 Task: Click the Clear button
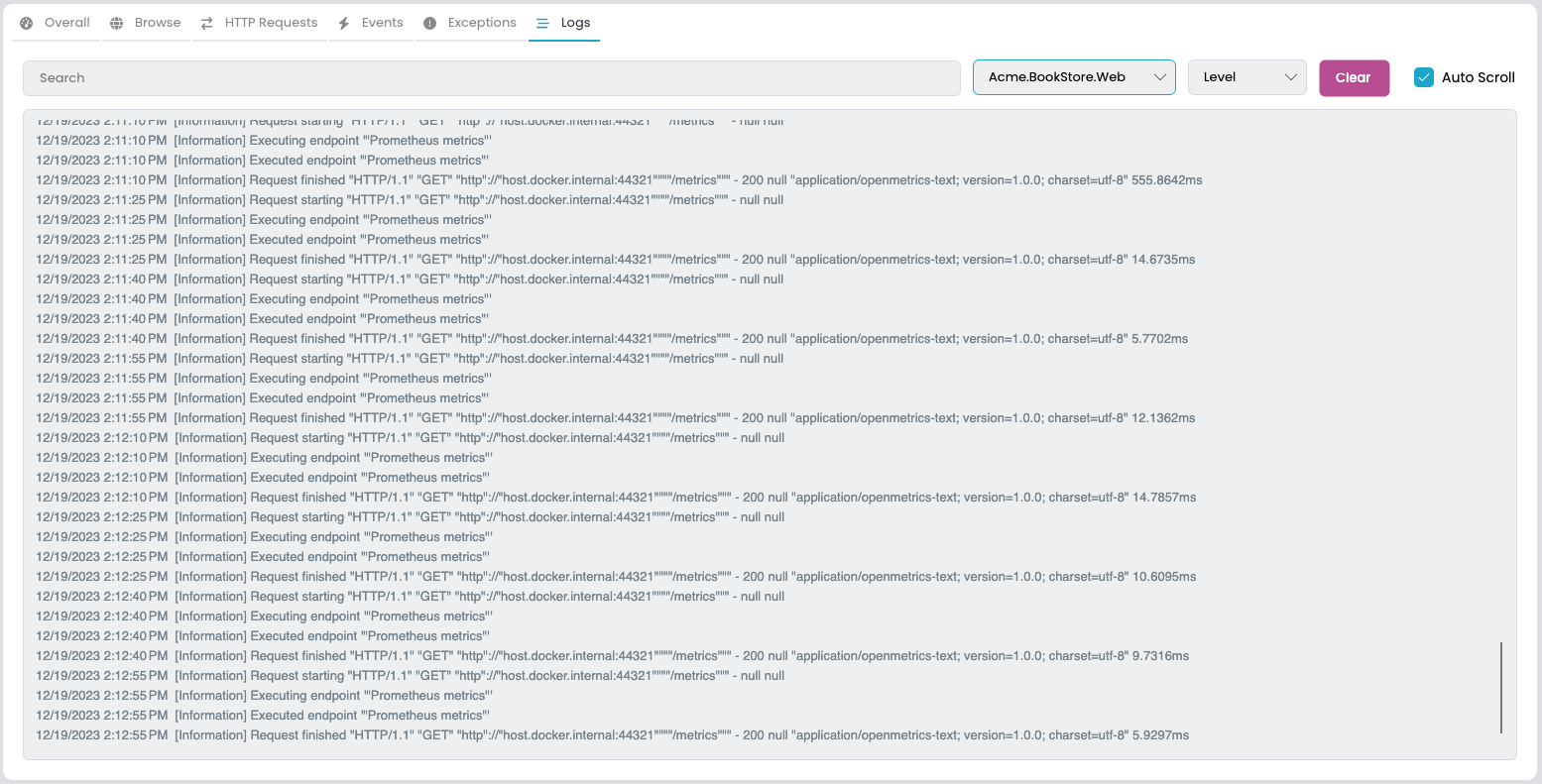1354,77
